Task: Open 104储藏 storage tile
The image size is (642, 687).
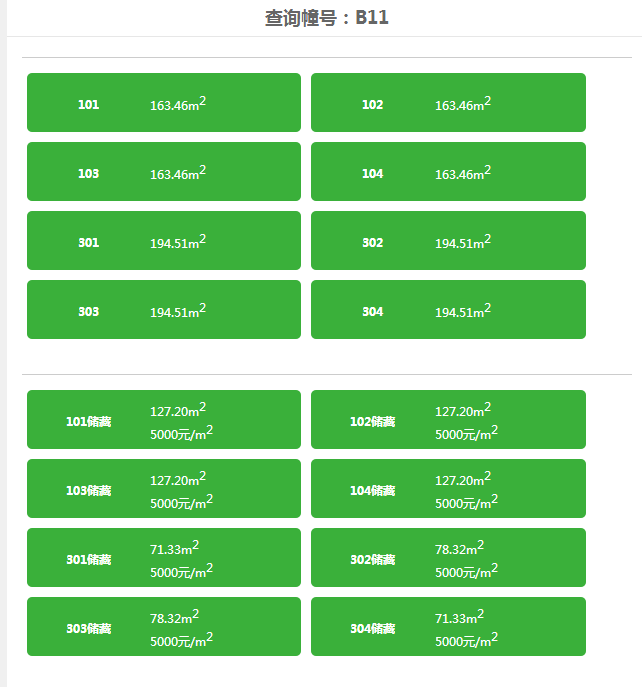Action: (x=448, y=489)
